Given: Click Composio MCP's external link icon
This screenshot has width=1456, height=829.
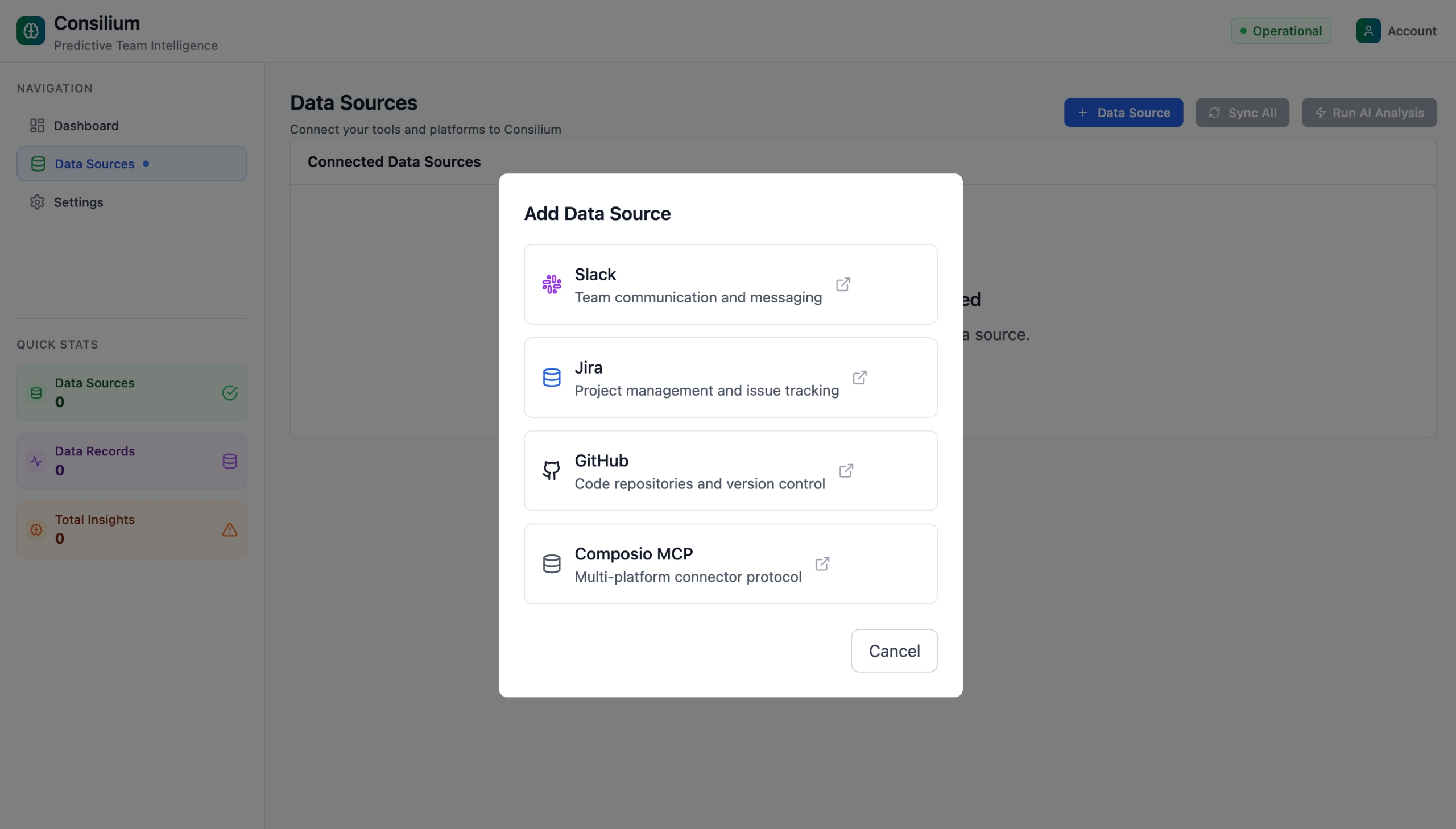Looking at the screenshot, I should (x=822, y=563).
